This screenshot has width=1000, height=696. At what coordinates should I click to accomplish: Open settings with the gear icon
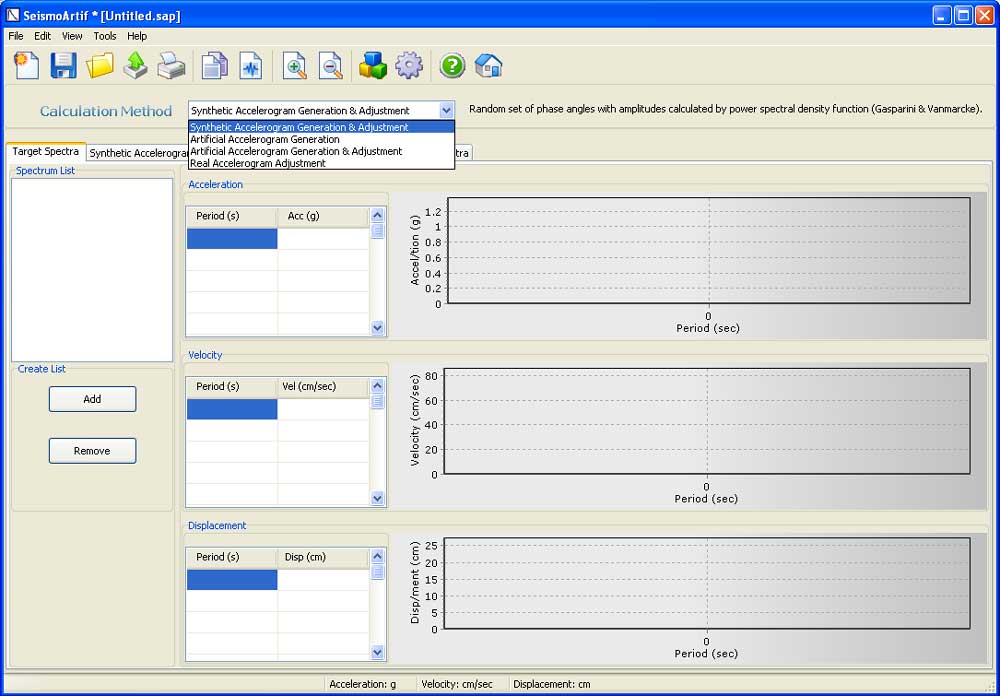tap(409, 65)
